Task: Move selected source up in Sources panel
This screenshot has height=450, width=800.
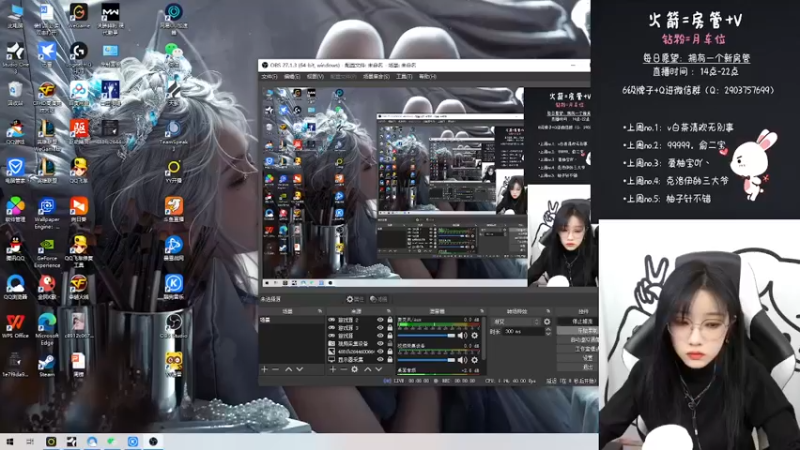Action: [367, 369]
